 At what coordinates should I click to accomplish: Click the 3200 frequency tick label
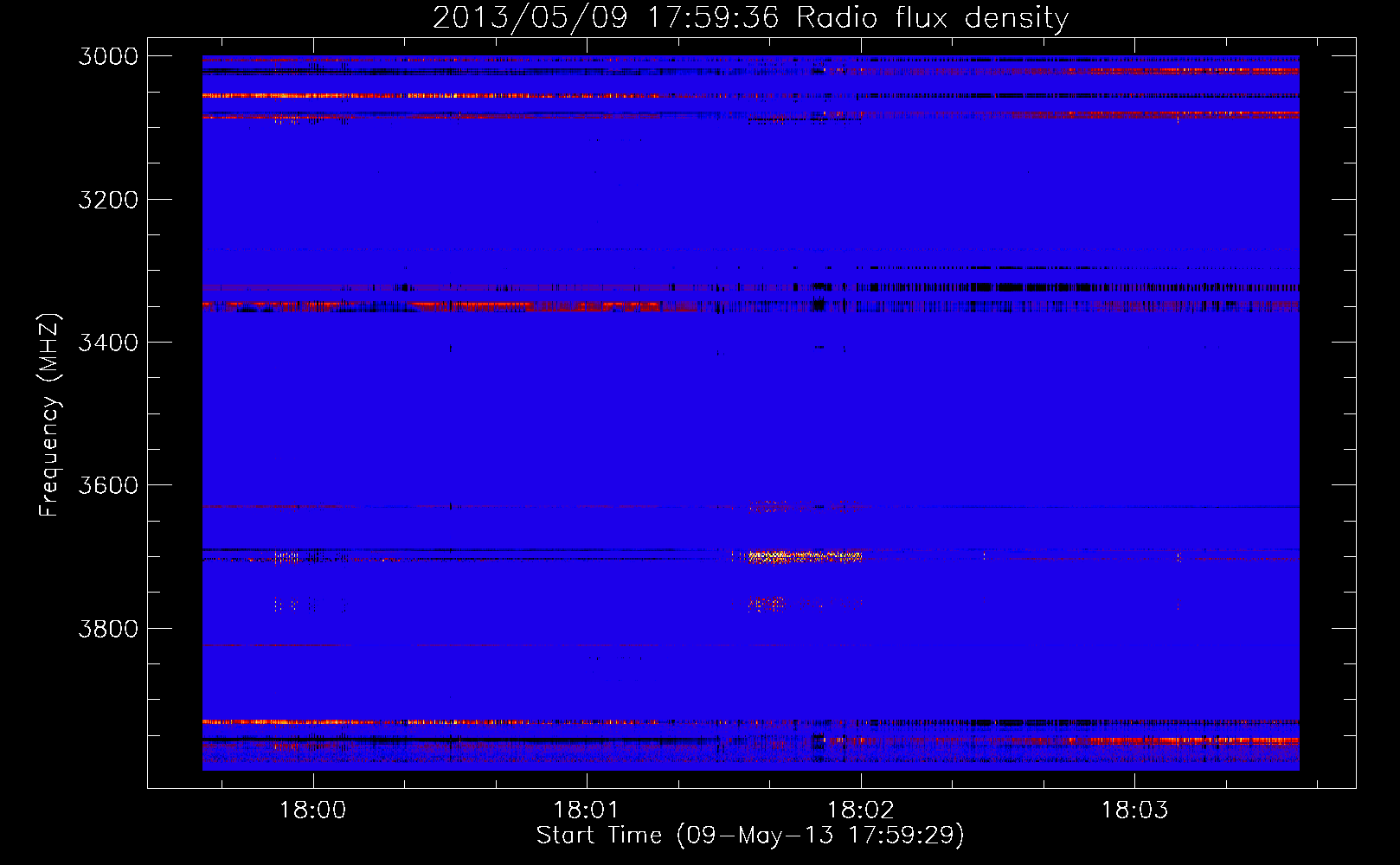[108, 200]
